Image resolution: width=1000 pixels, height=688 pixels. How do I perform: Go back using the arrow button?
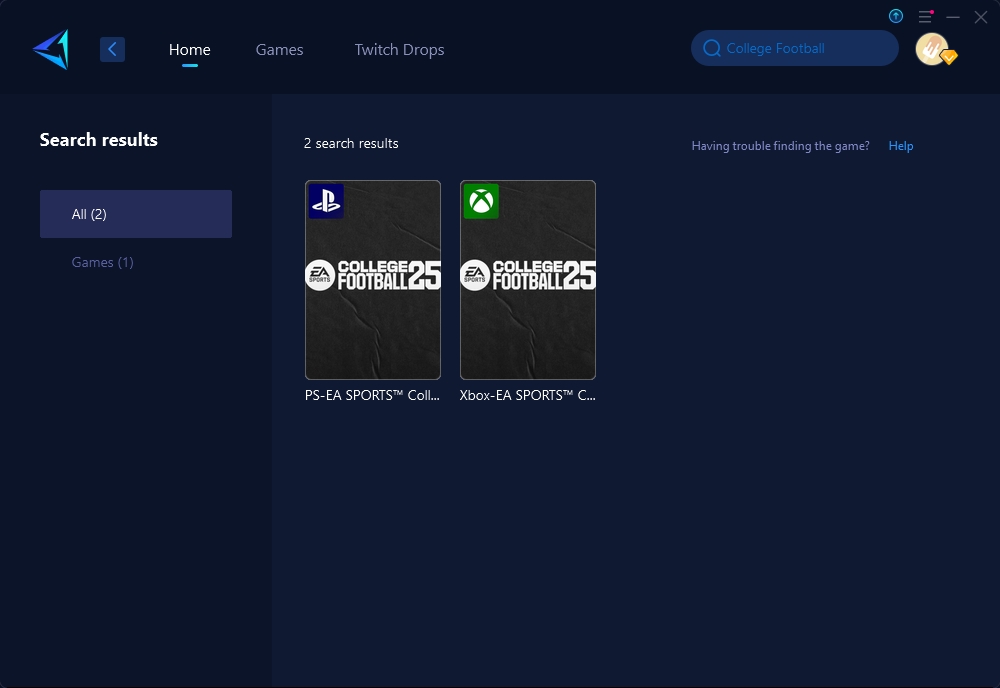(112, 49)
